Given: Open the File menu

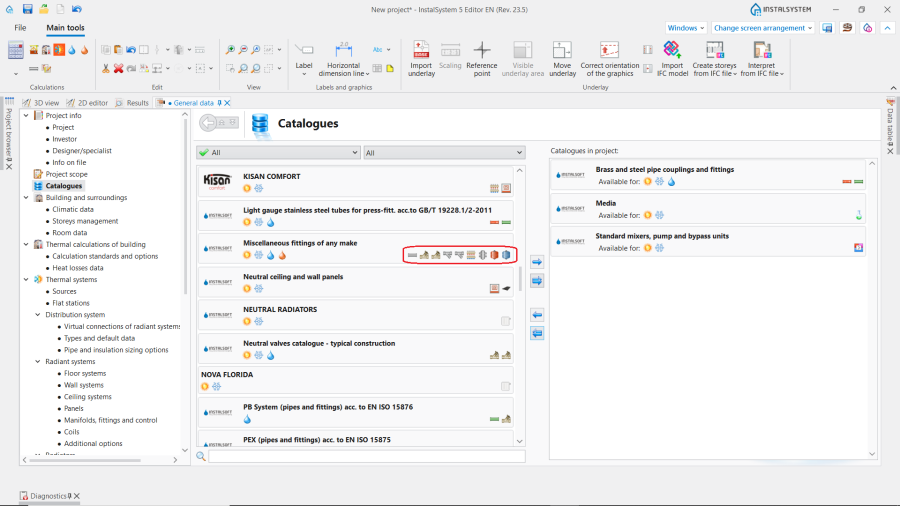Looking at the screenshot, I should [20, 28].
